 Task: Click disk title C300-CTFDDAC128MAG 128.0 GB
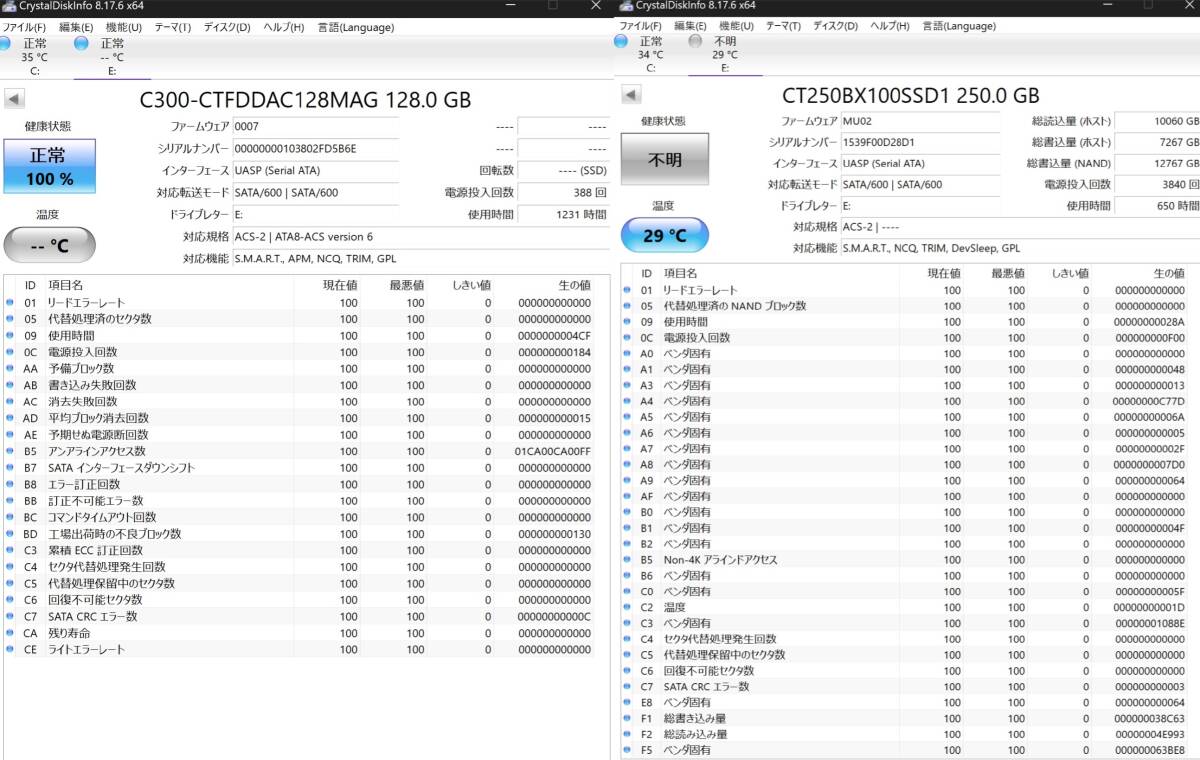pos(305,100)
